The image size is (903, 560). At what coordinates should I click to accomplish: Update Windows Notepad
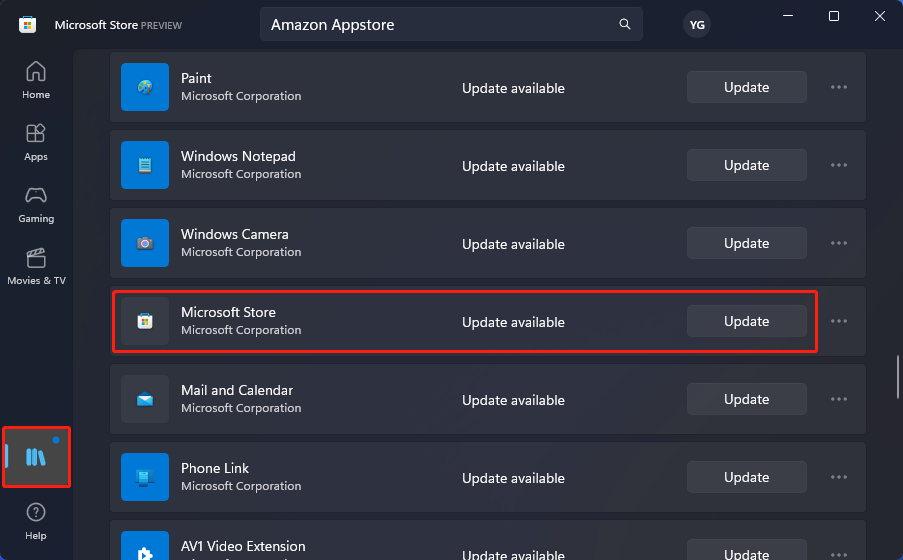coord(746,165)
